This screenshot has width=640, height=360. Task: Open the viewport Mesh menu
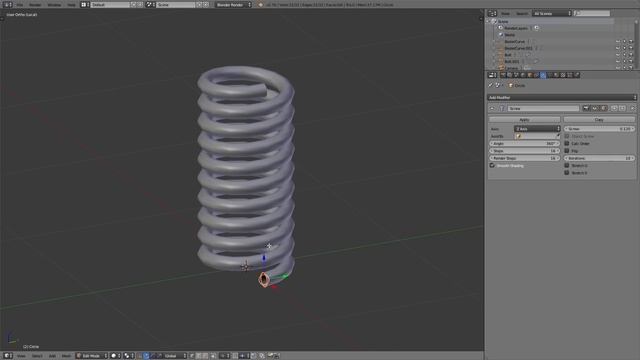point(66,356)
